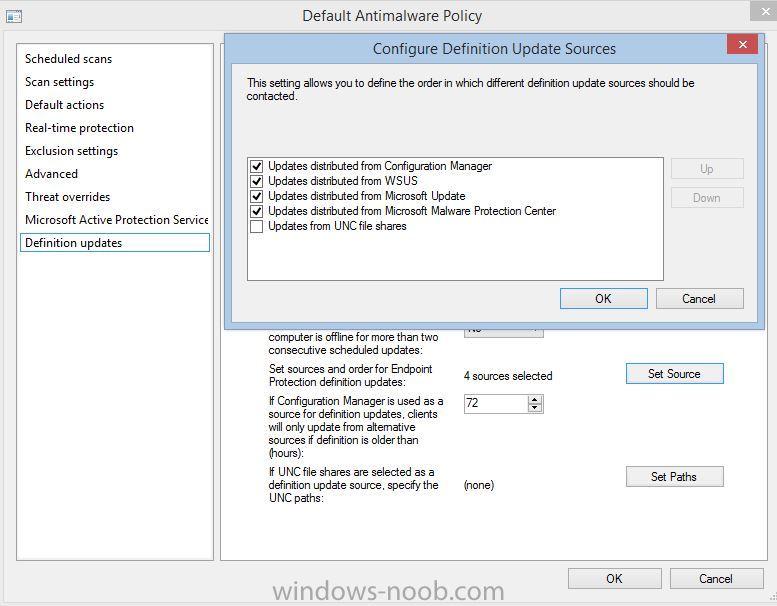Click the Set Paths button
Viewport: 777px width, 606px height.
[674, 477]
